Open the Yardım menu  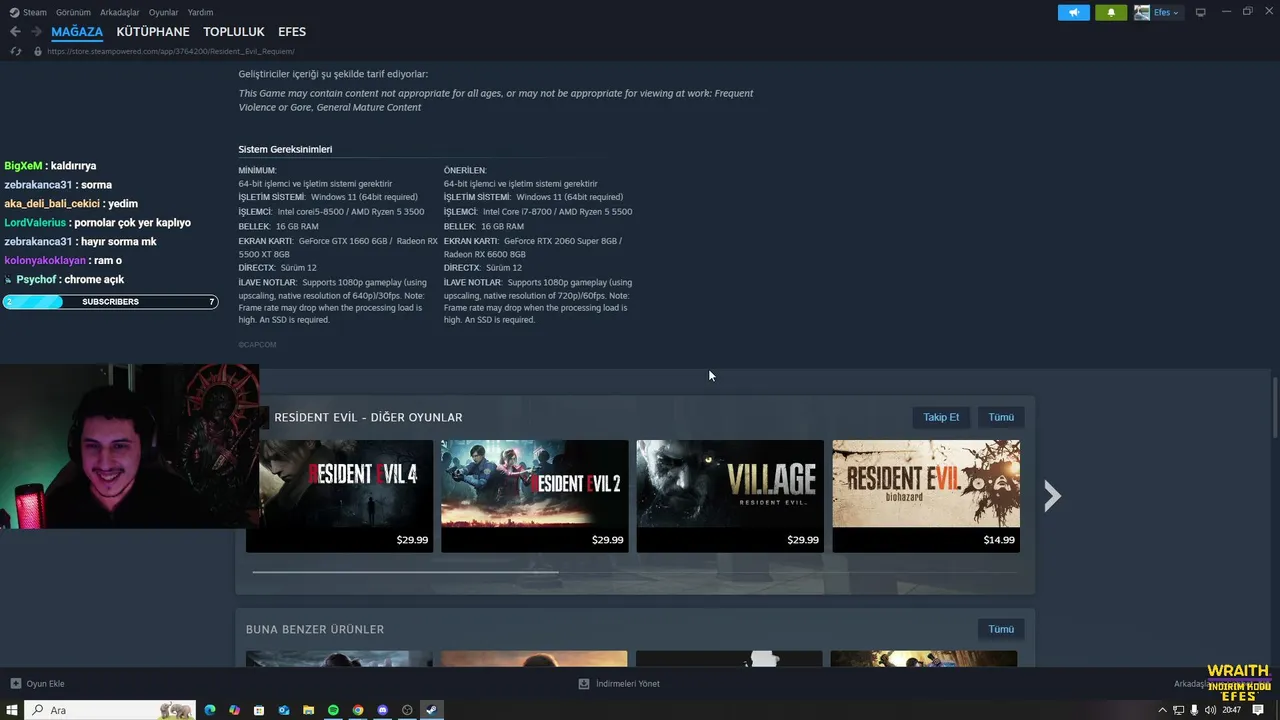pos(200,12)
